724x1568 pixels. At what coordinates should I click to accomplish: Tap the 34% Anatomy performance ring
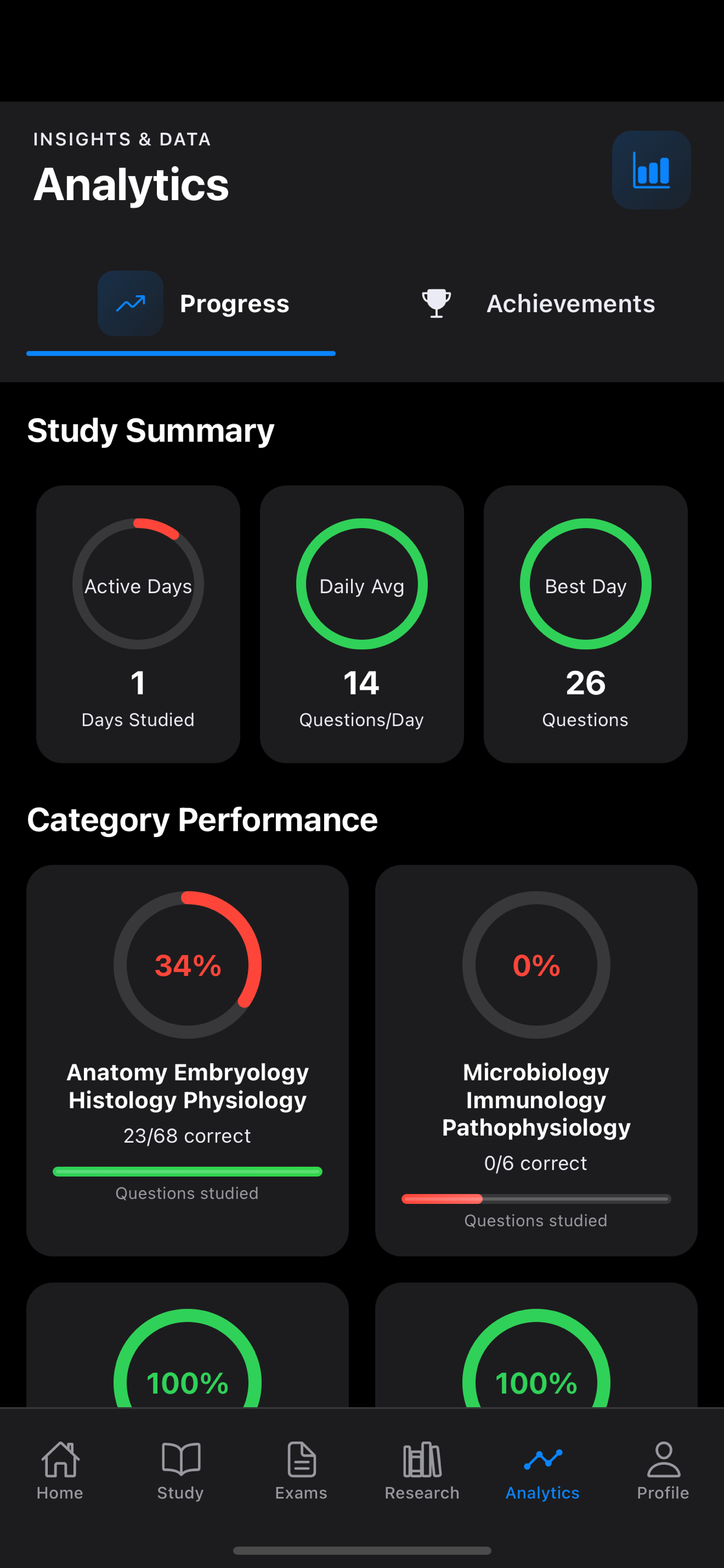187,965
